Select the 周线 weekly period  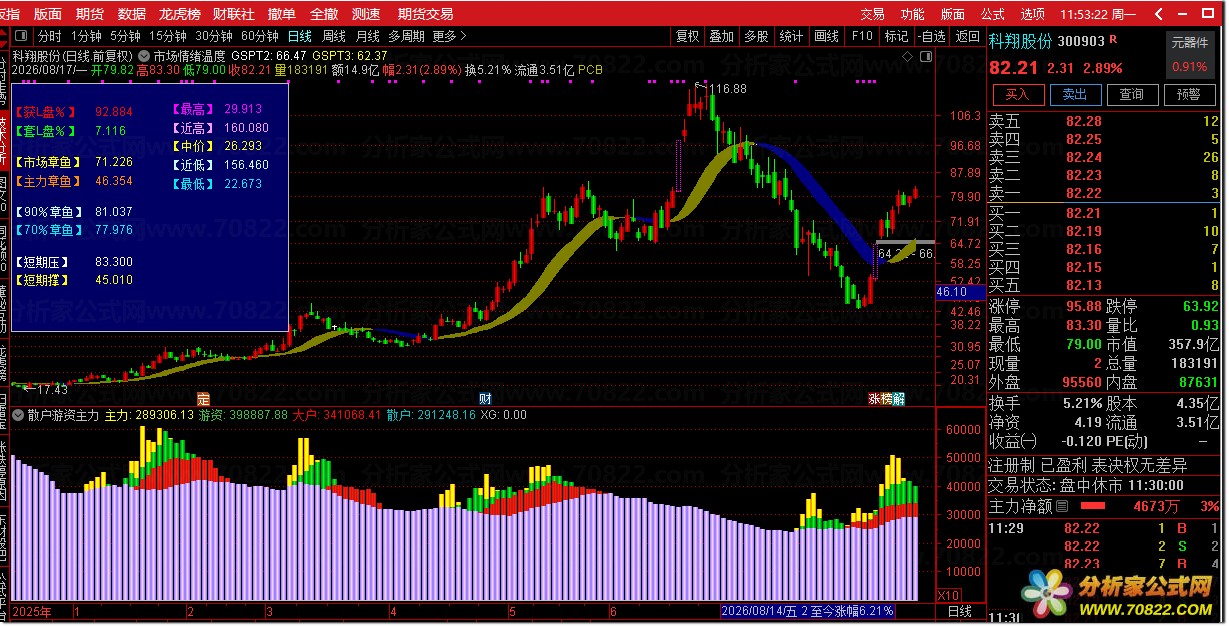pyautogui.click(x=333, y=36)
